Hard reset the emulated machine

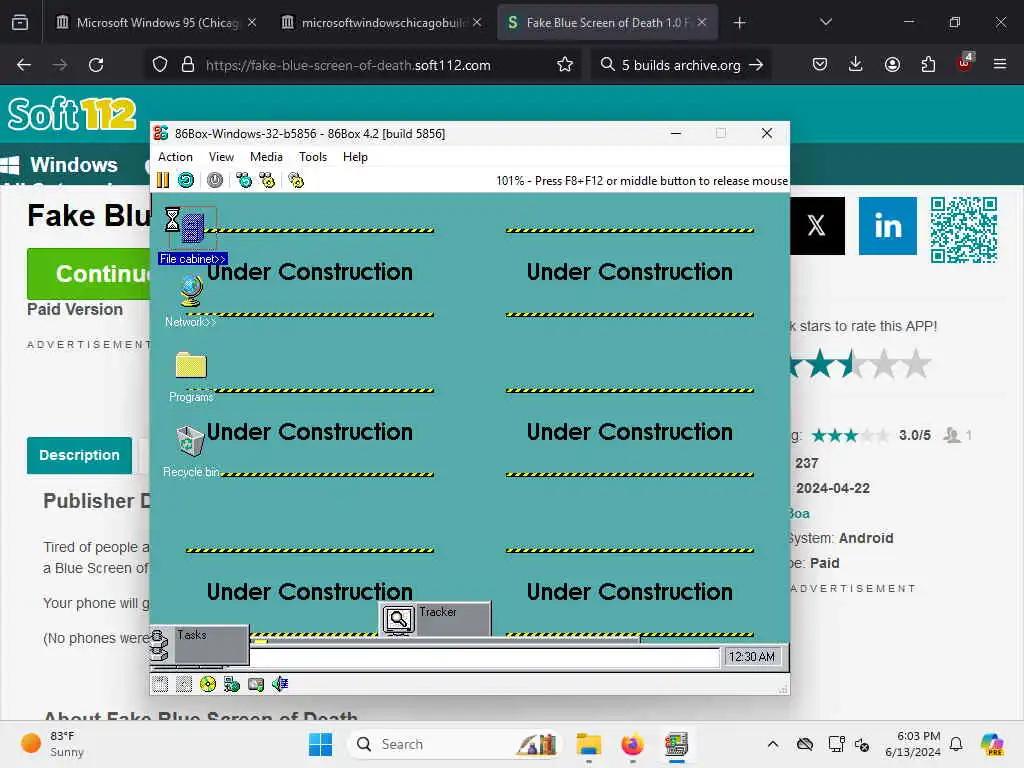point(186,180)
